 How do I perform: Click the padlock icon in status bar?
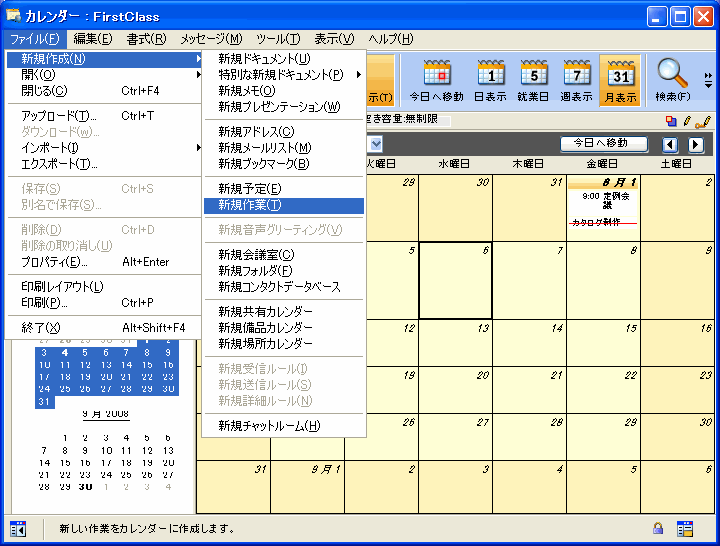coord(658,528)
